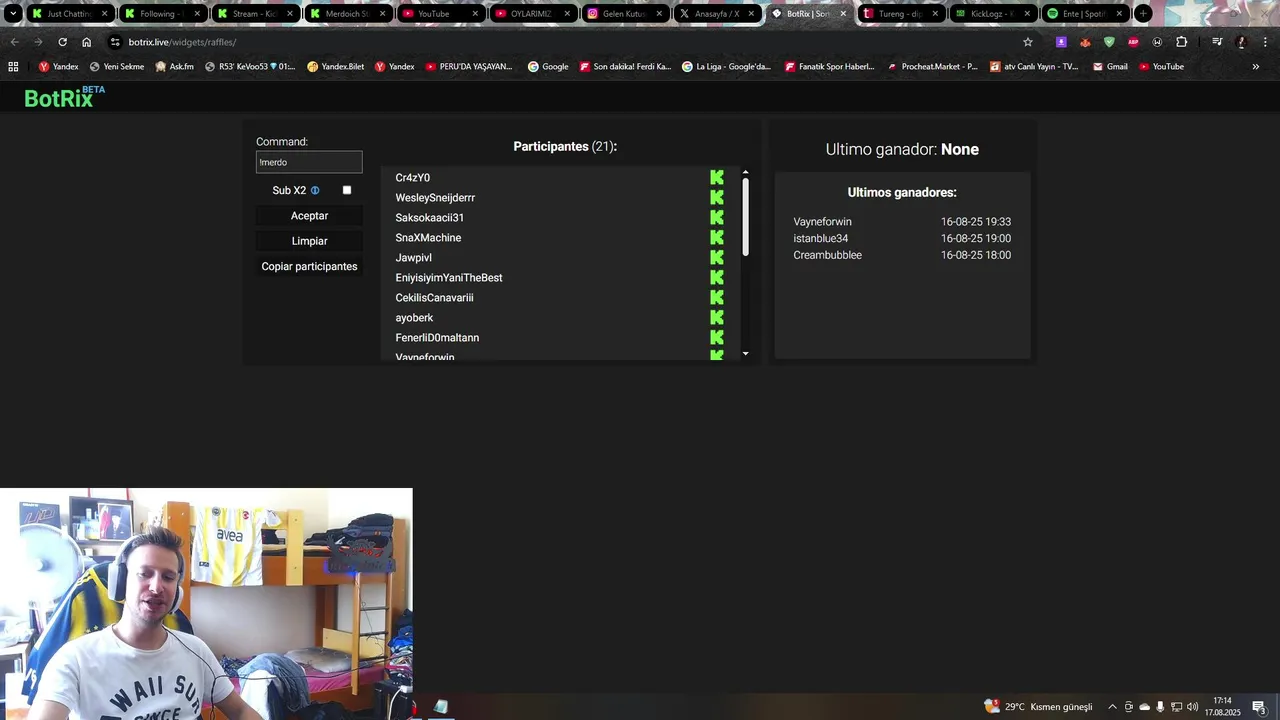Click the ABP extension icon

click(x=1133, y=42)
